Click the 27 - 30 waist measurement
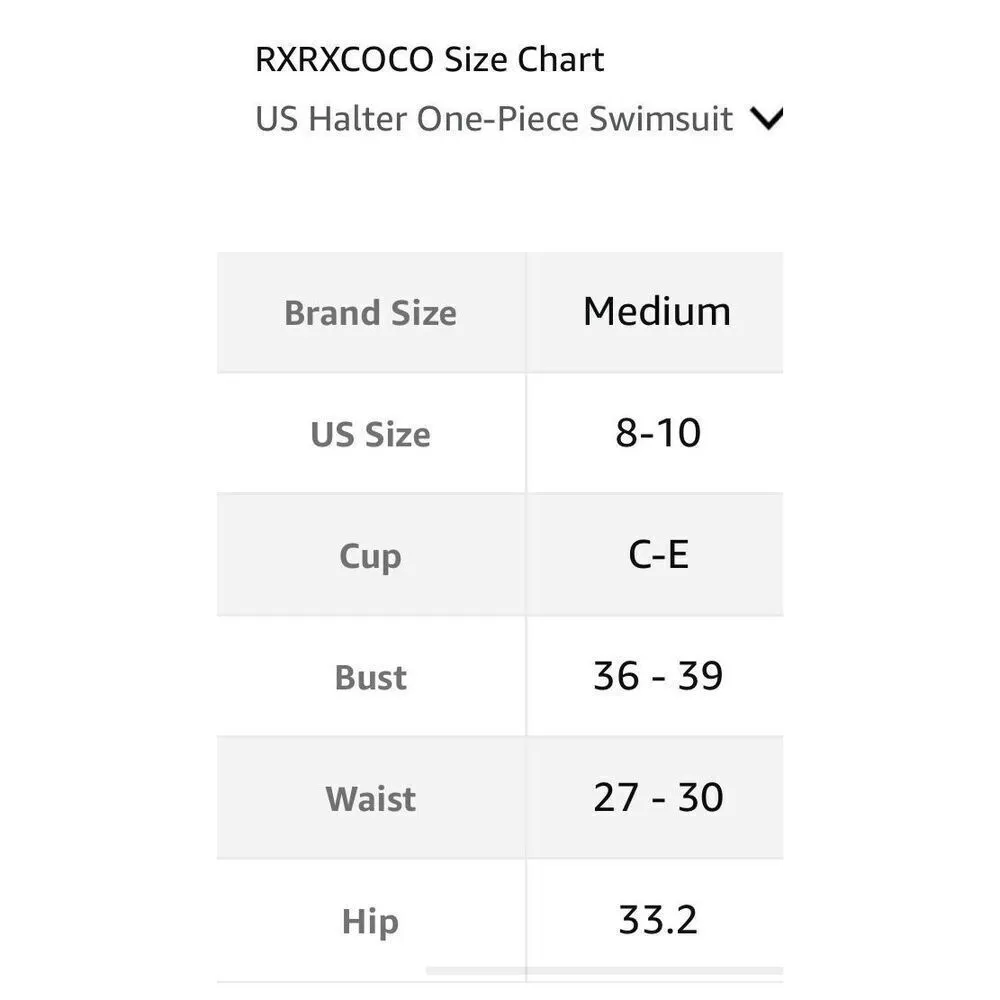 click(x=657, y=798)
